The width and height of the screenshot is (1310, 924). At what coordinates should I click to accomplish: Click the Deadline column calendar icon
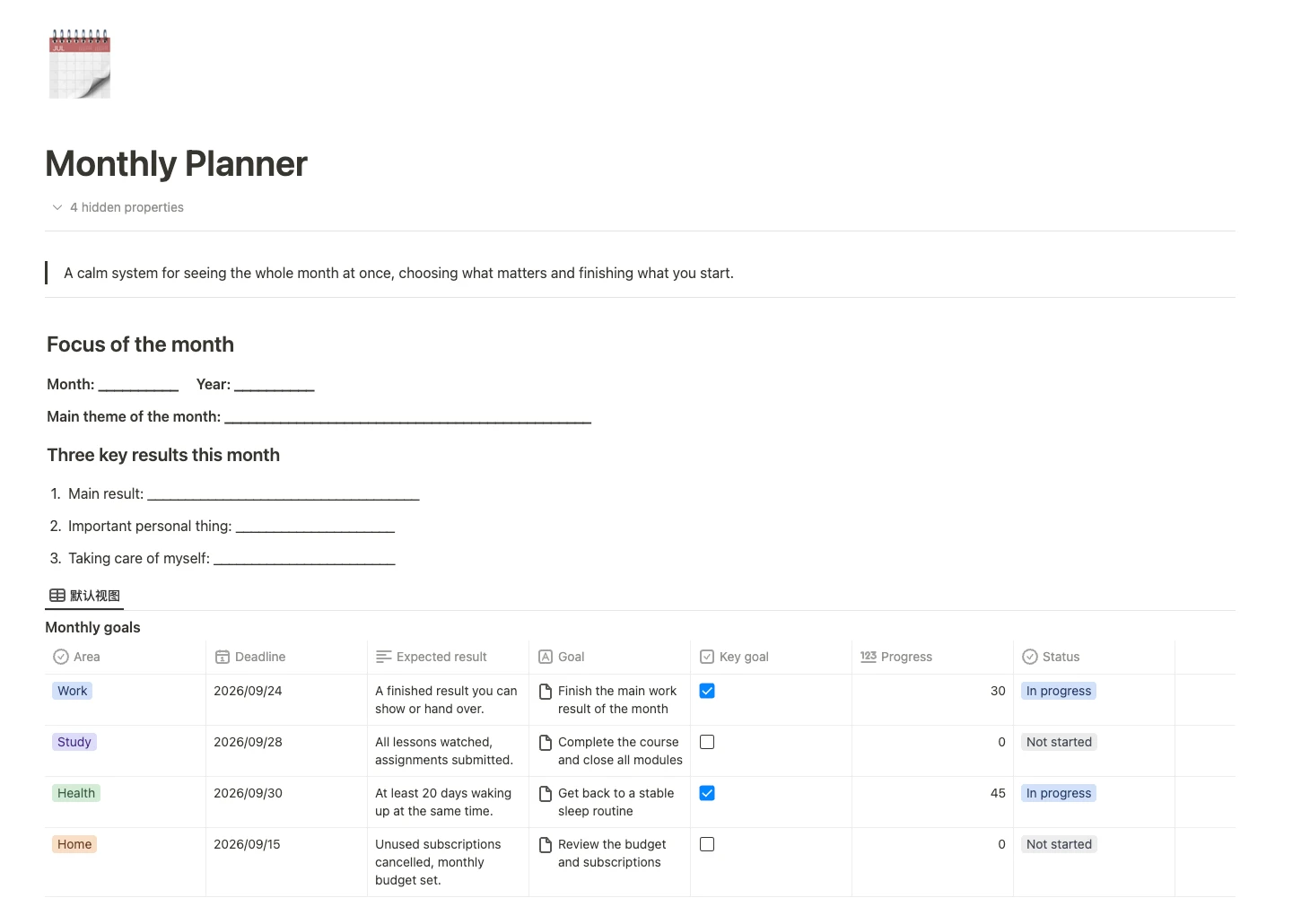(223, 657)
